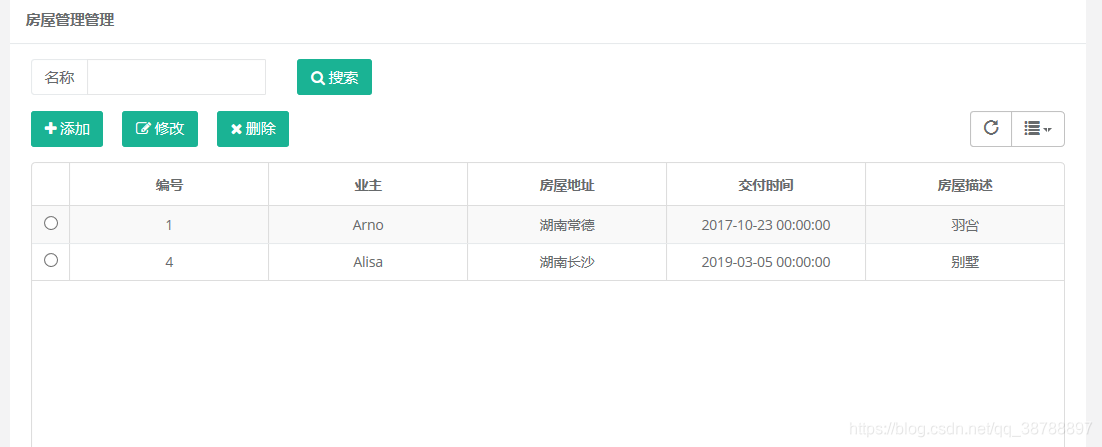Click the 湖南常德 address cell
The width and height of the screenshot is (1102, 447).
(x=567, y=225)
